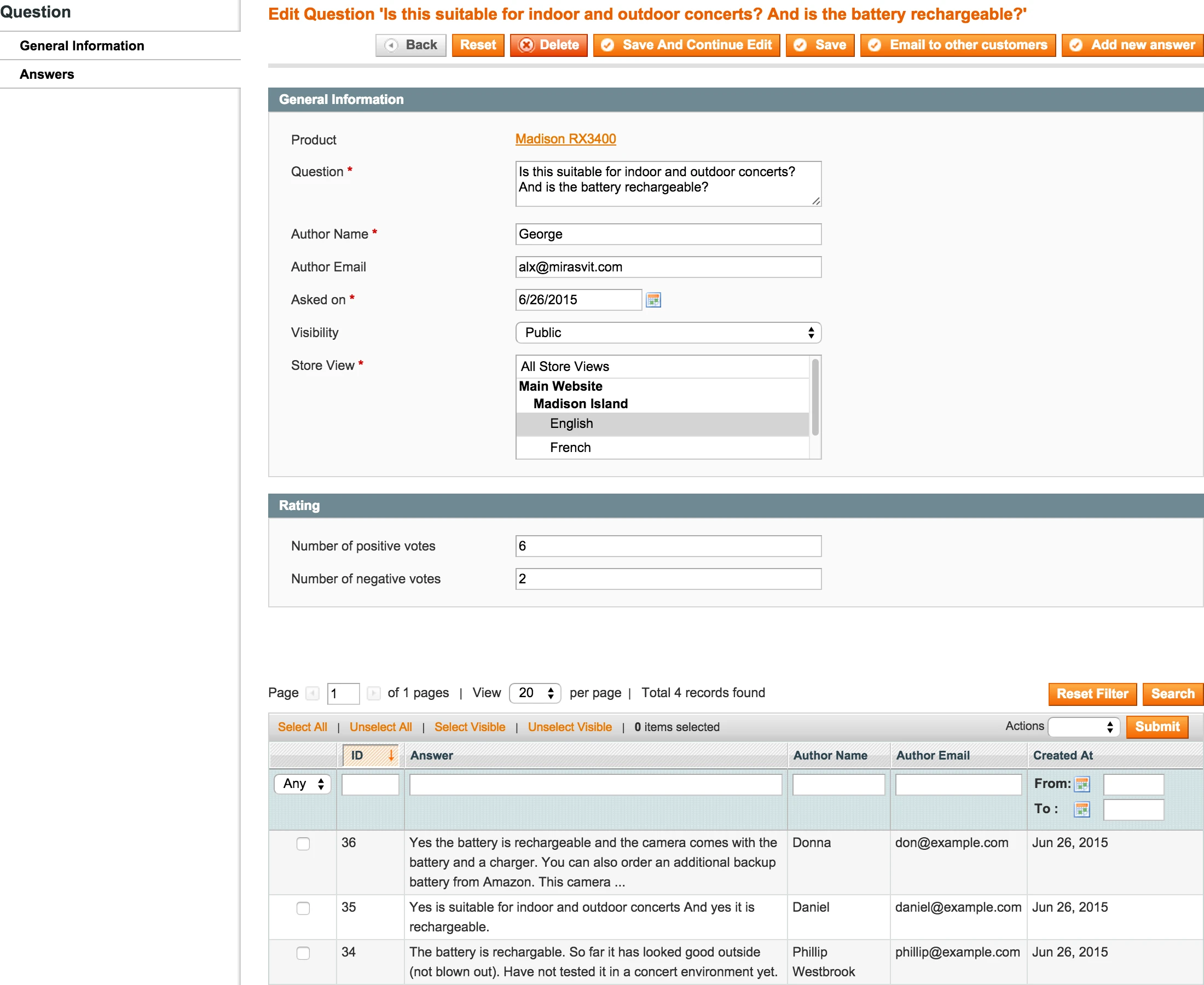Check the row checkbox for answer 35
Image resolution: width=1204 pixels, height=985 pixels.
click(303, 908)
